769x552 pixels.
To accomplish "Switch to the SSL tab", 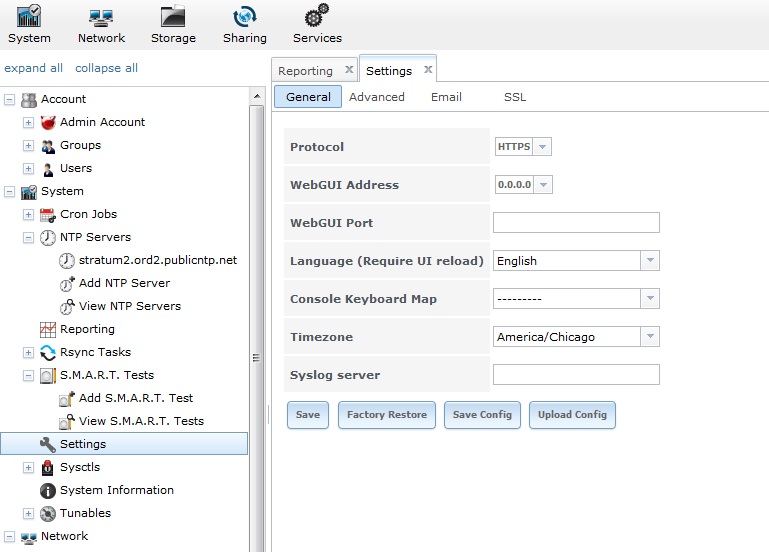I will point(515,97).
